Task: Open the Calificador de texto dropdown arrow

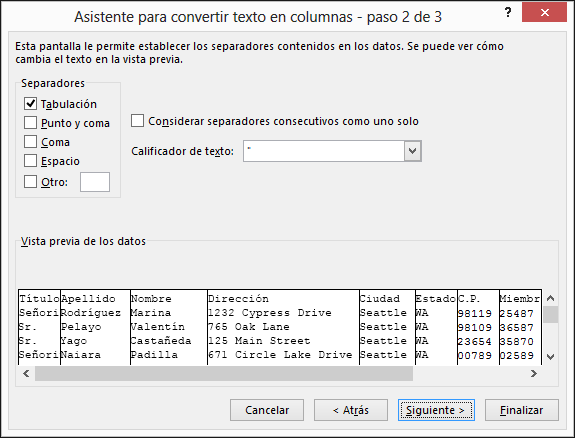Action: pos(413,151)
